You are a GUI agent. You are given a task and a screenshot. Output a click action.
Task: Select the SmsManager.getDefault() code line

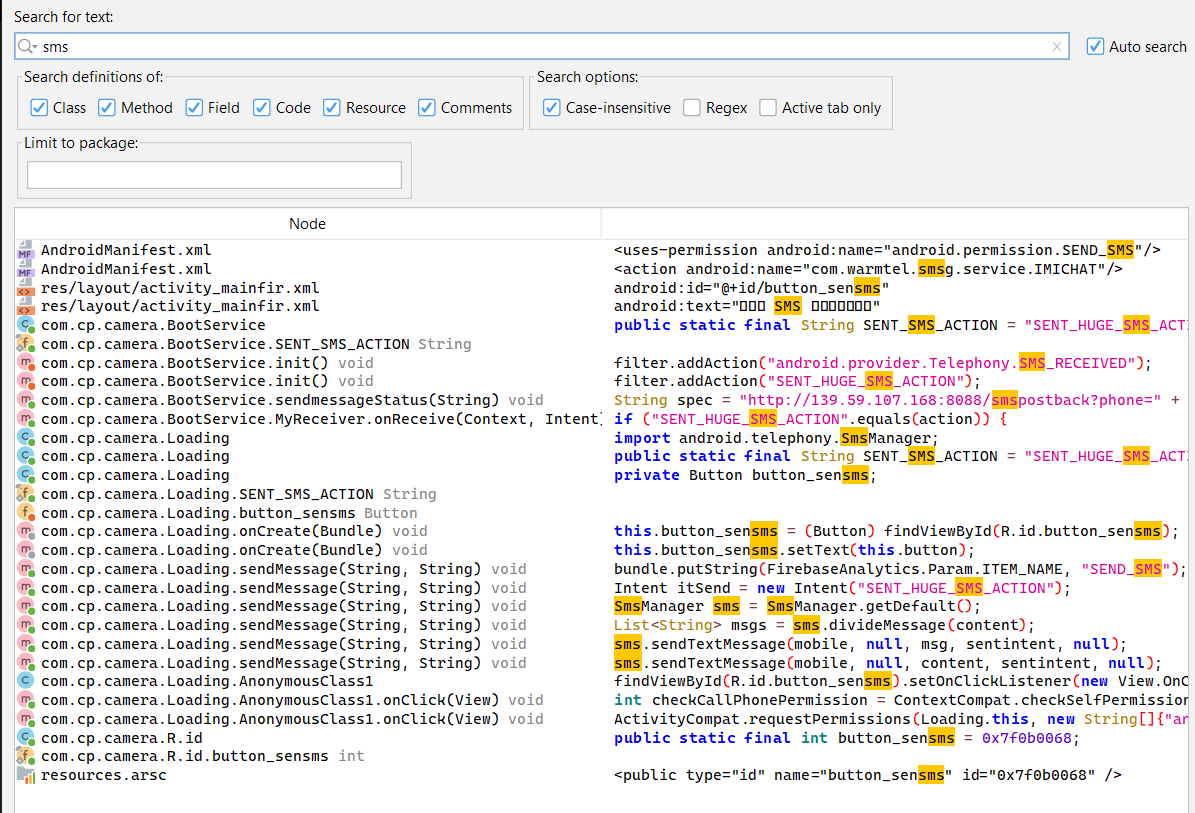coord(602,607)
